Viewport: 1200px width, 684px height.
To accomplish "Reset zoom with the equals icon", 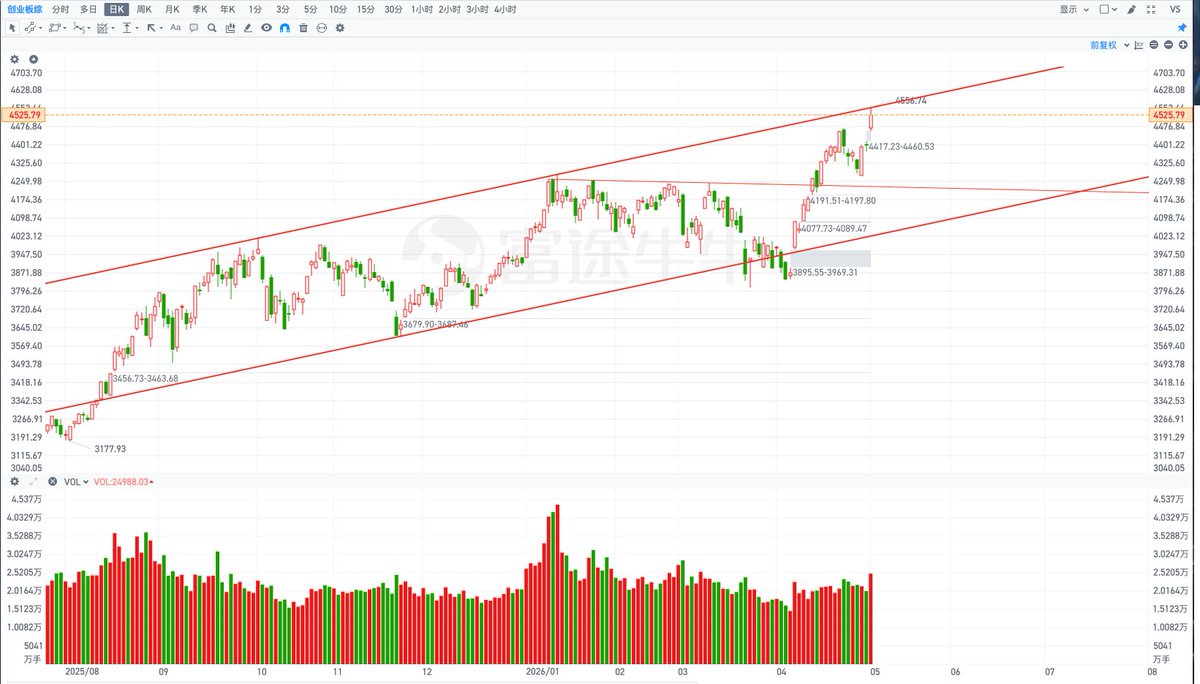I will tap(1154, 45).
